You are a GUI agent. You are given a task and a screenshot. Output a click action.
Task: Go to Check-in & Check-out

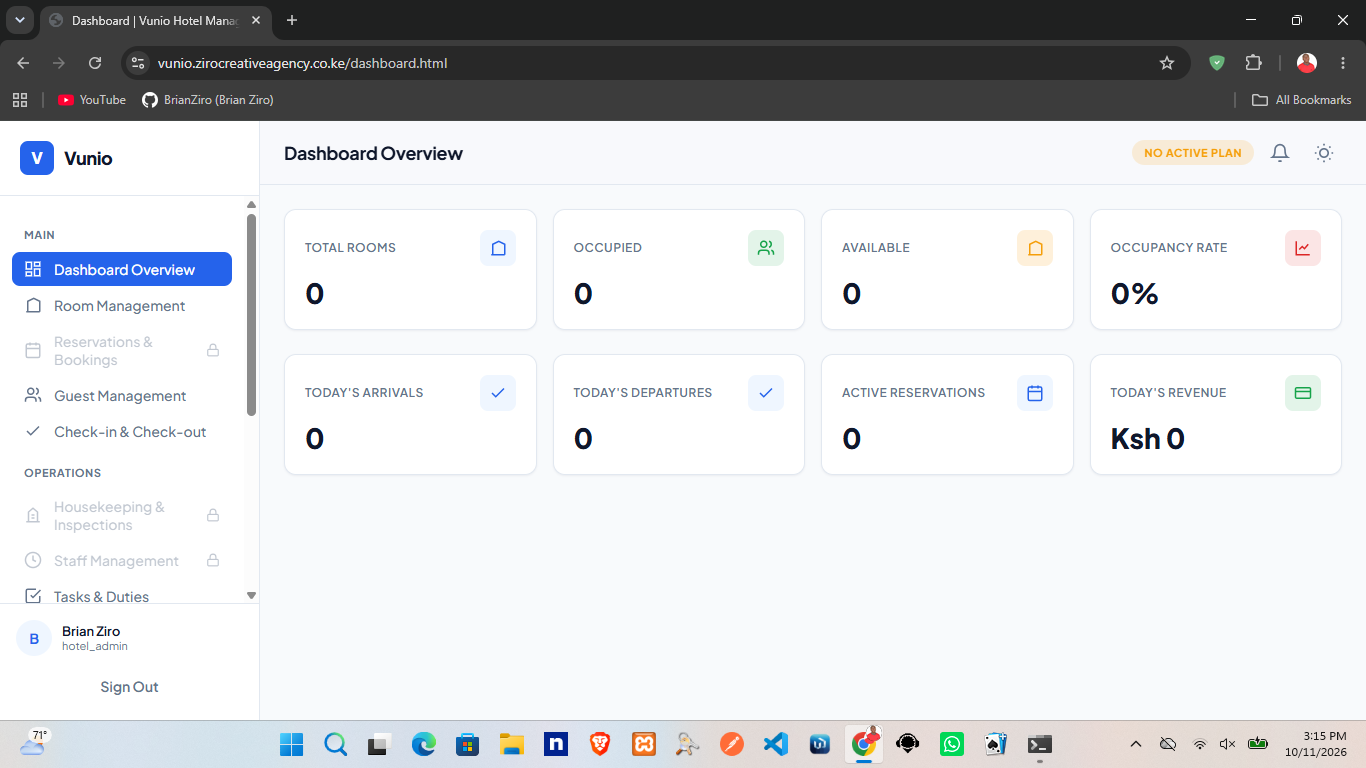tap(122, 432)
